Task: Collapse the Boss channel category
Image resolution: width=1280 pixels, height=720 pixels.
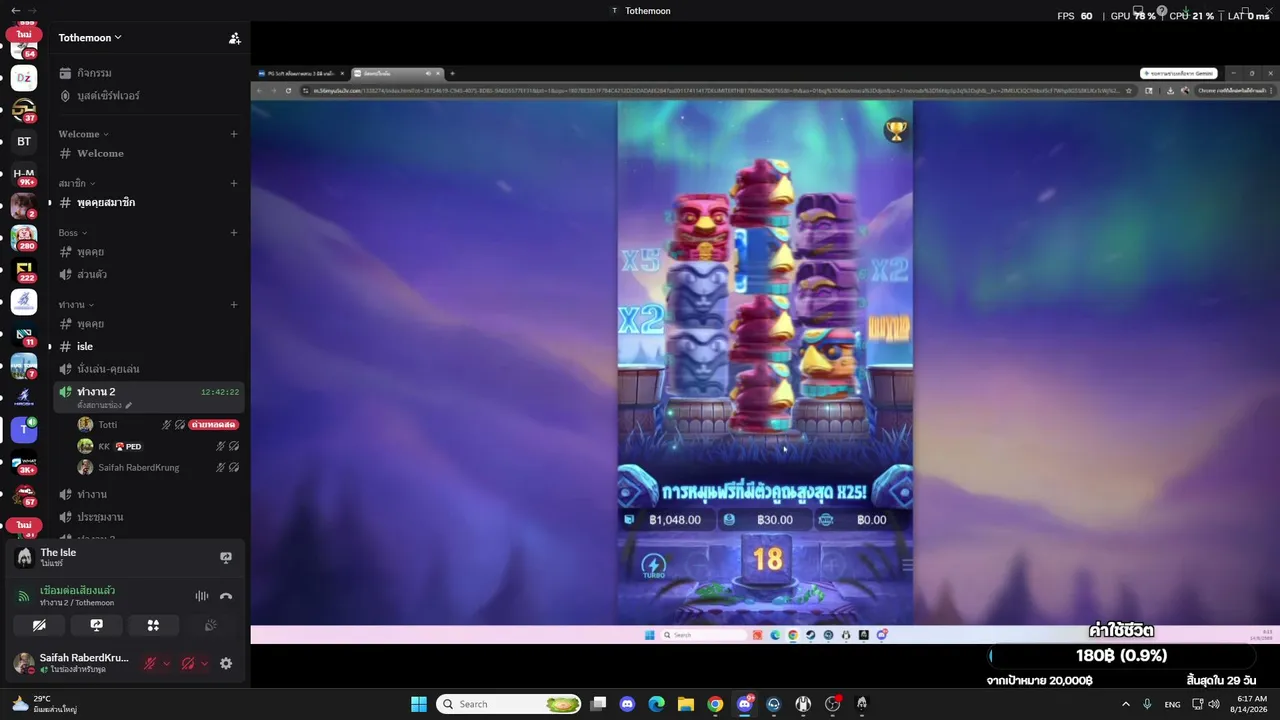Action: tap(73, 233)
